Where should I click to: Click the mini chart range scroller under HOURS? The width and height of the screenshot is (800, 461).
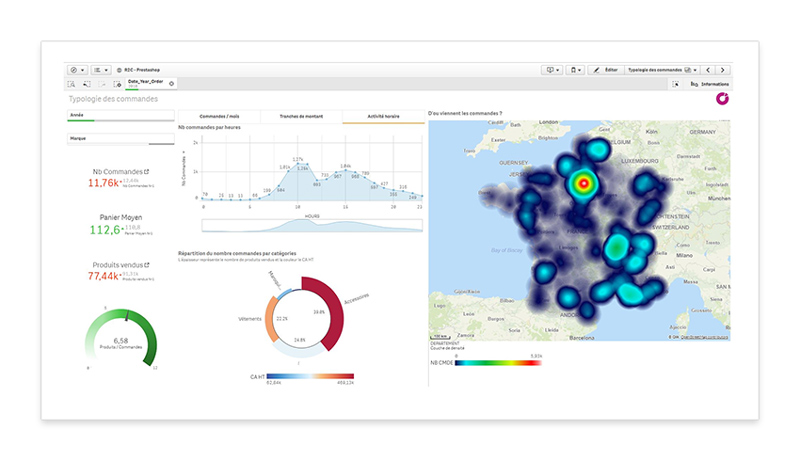point(312,225)
